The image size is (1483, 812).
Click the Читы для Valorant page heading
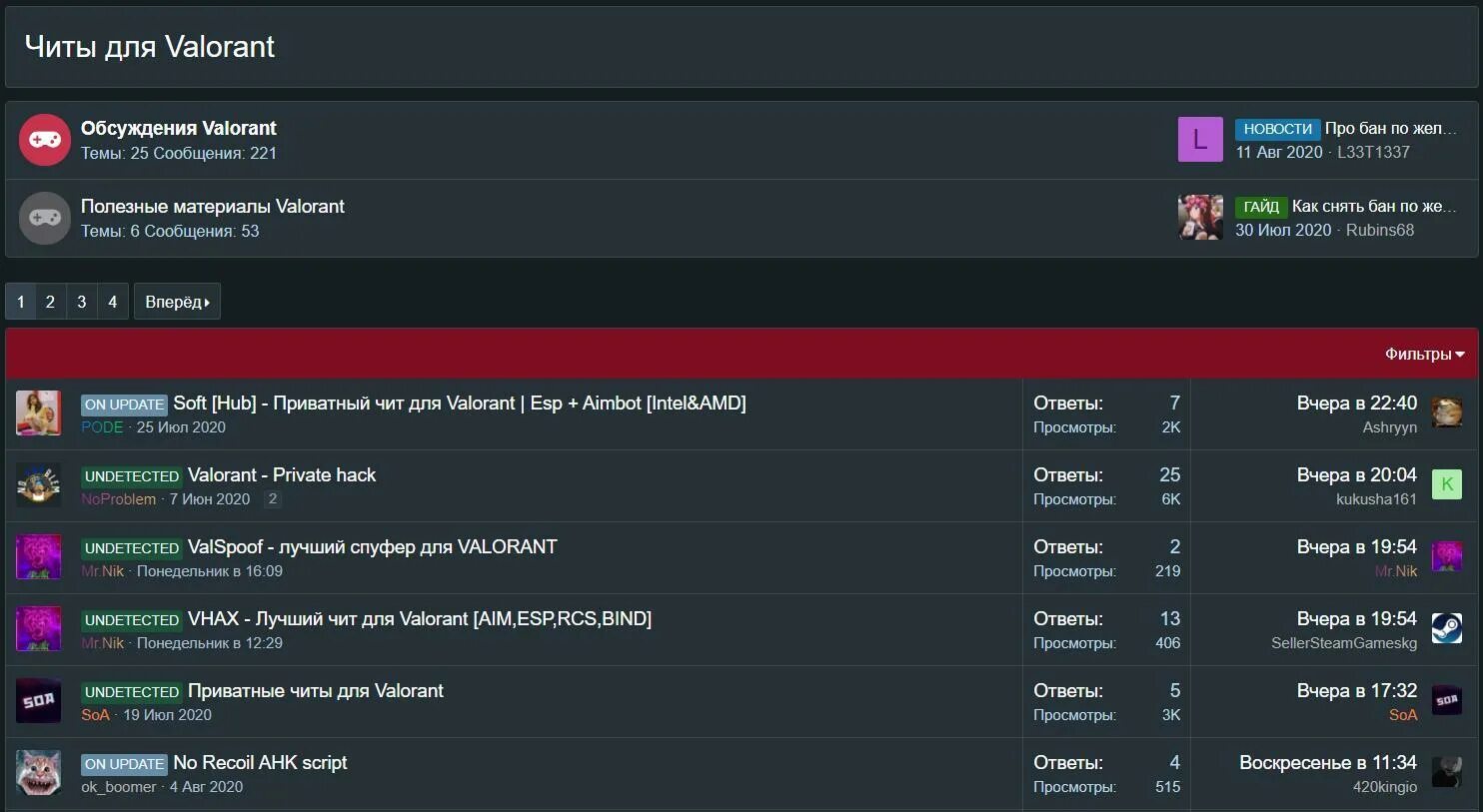pos(149,47)
